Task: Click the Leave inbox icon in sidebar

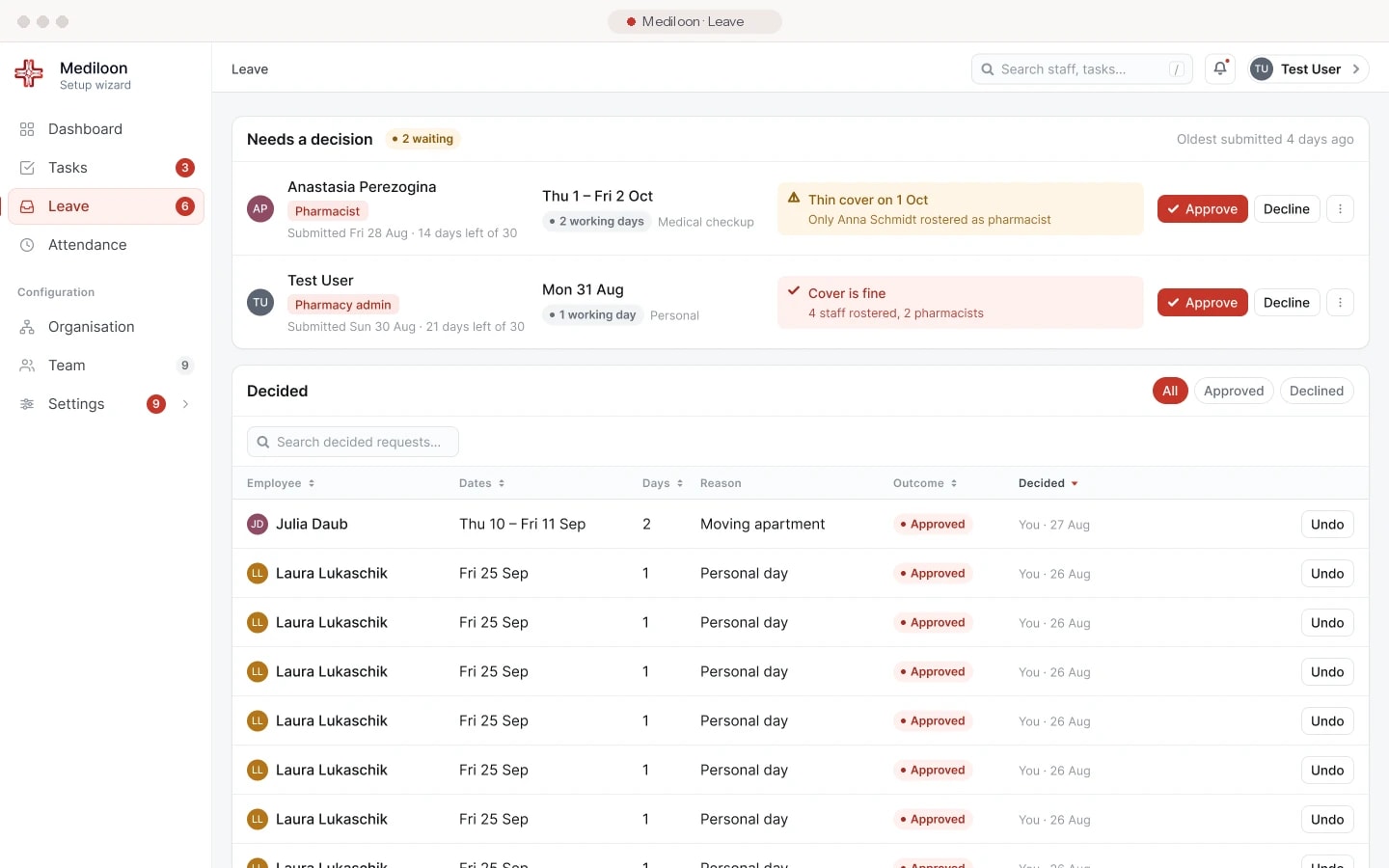Action: (27, 206)
